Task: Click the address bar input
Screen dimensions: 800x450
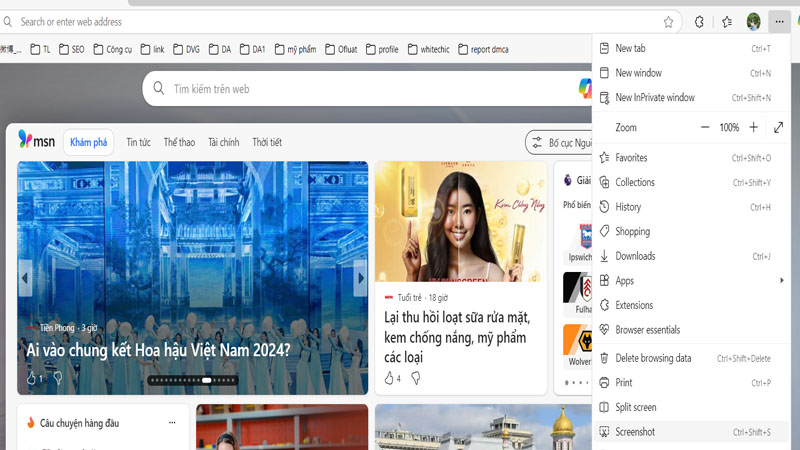Action: 337,22
